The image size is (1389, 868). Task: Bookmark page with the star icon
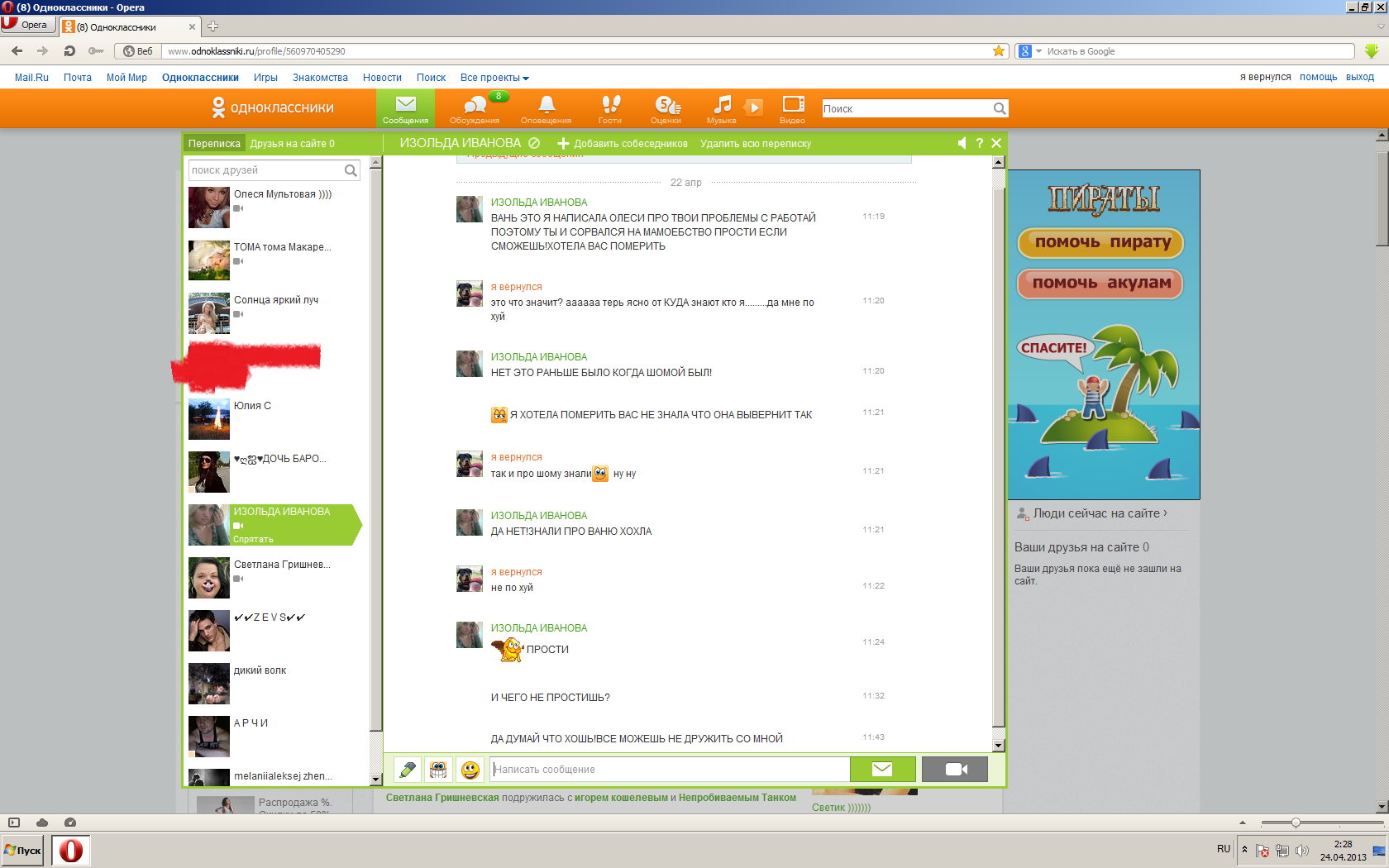999,51
